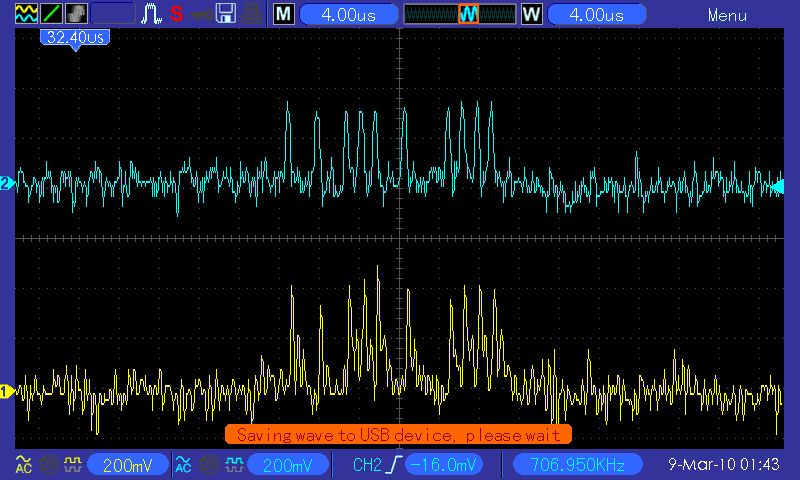This screenshot has height=480, width=800.
Task: Click the rising edge trigger slope icon
Action: pos(394,465)
